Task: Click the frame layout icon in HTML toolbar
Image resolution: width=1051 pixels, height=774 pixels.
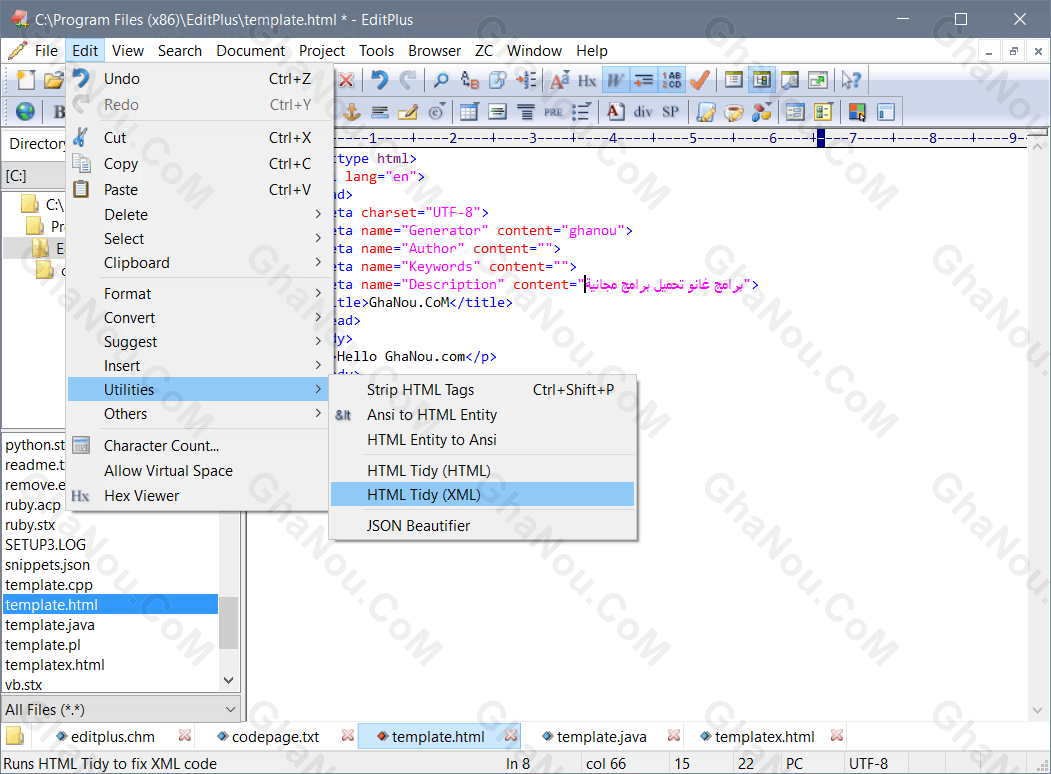Action: point(885,112)
